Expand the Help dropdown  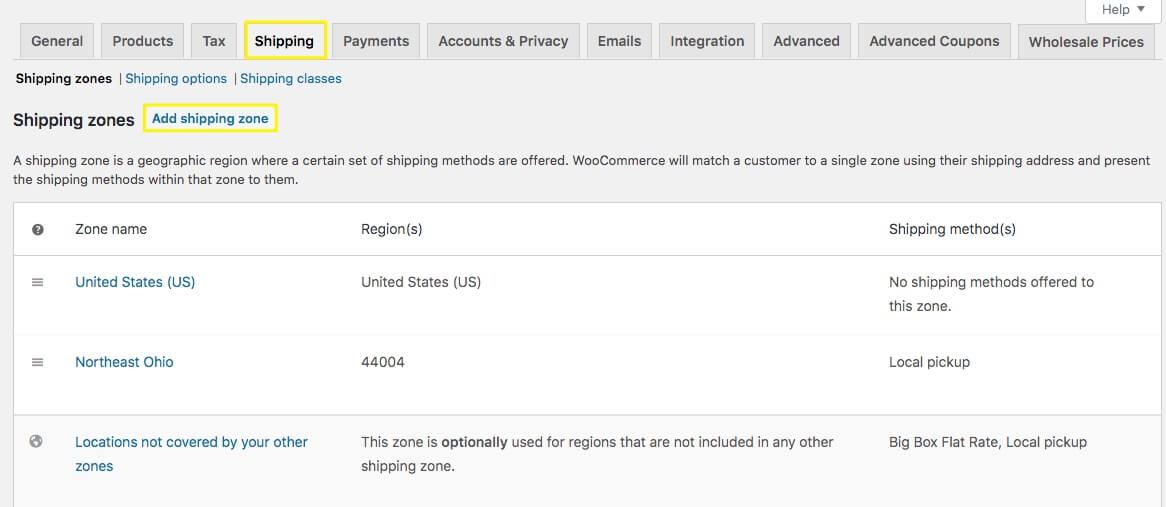(1122, 10)
